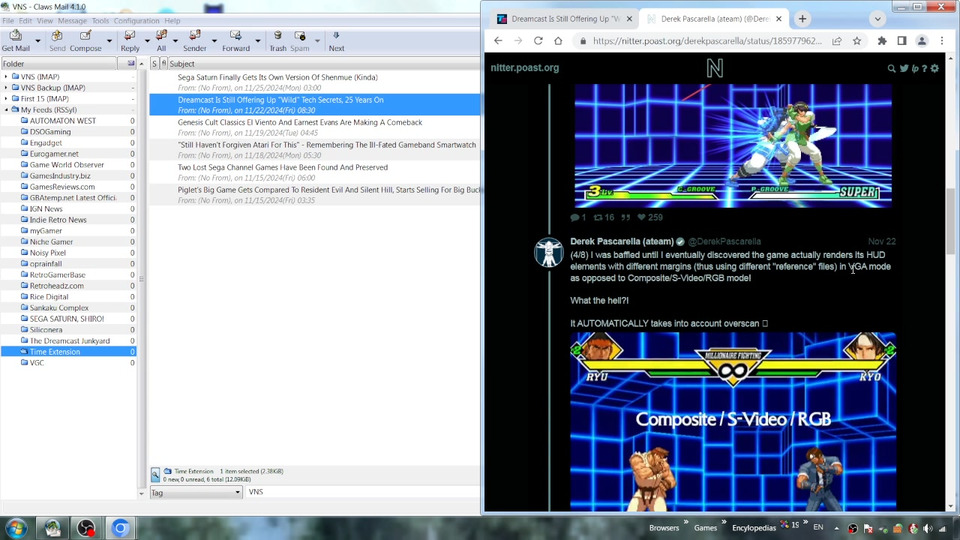This screenshot has height=540, width=960.
Task: Expand the VNS Backup (IMAP) account
Action: [6, 88]
